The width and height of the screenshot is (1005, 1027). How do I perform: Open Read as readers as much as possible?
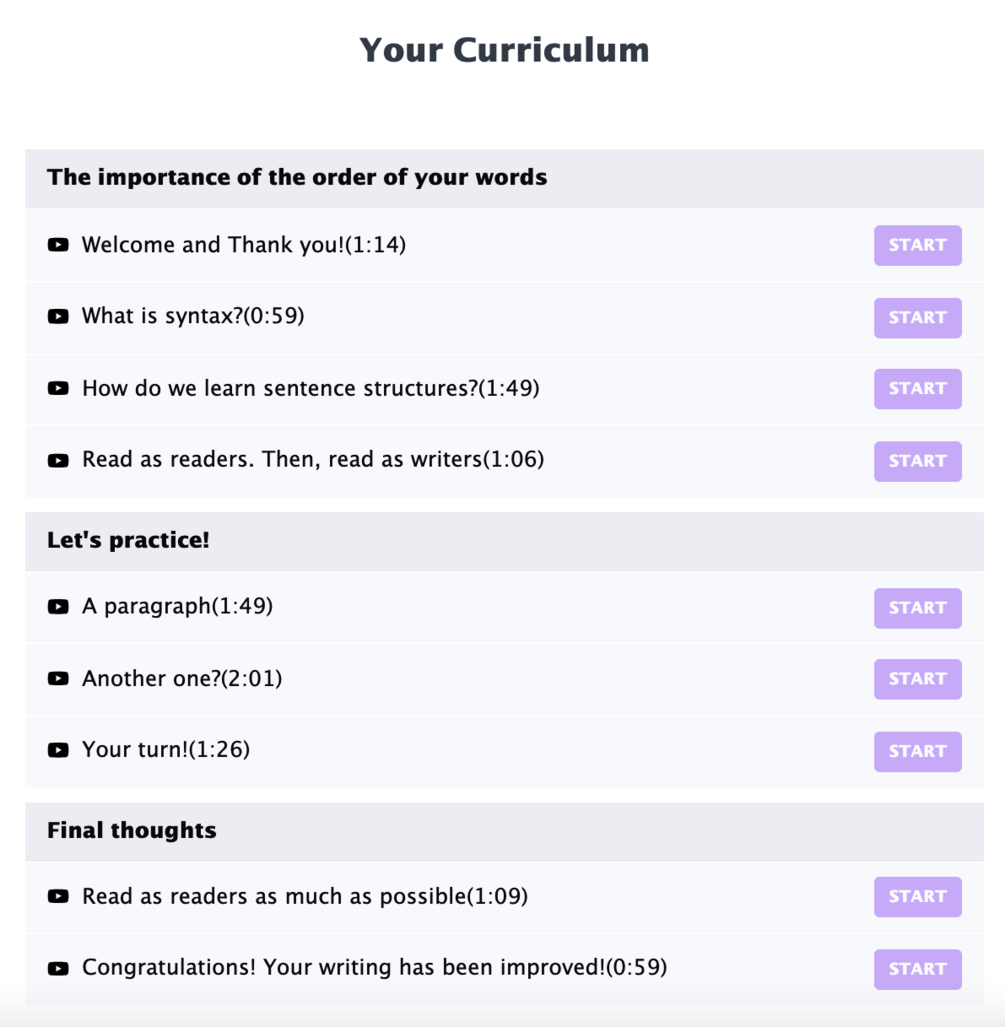[x=304, y=897]
